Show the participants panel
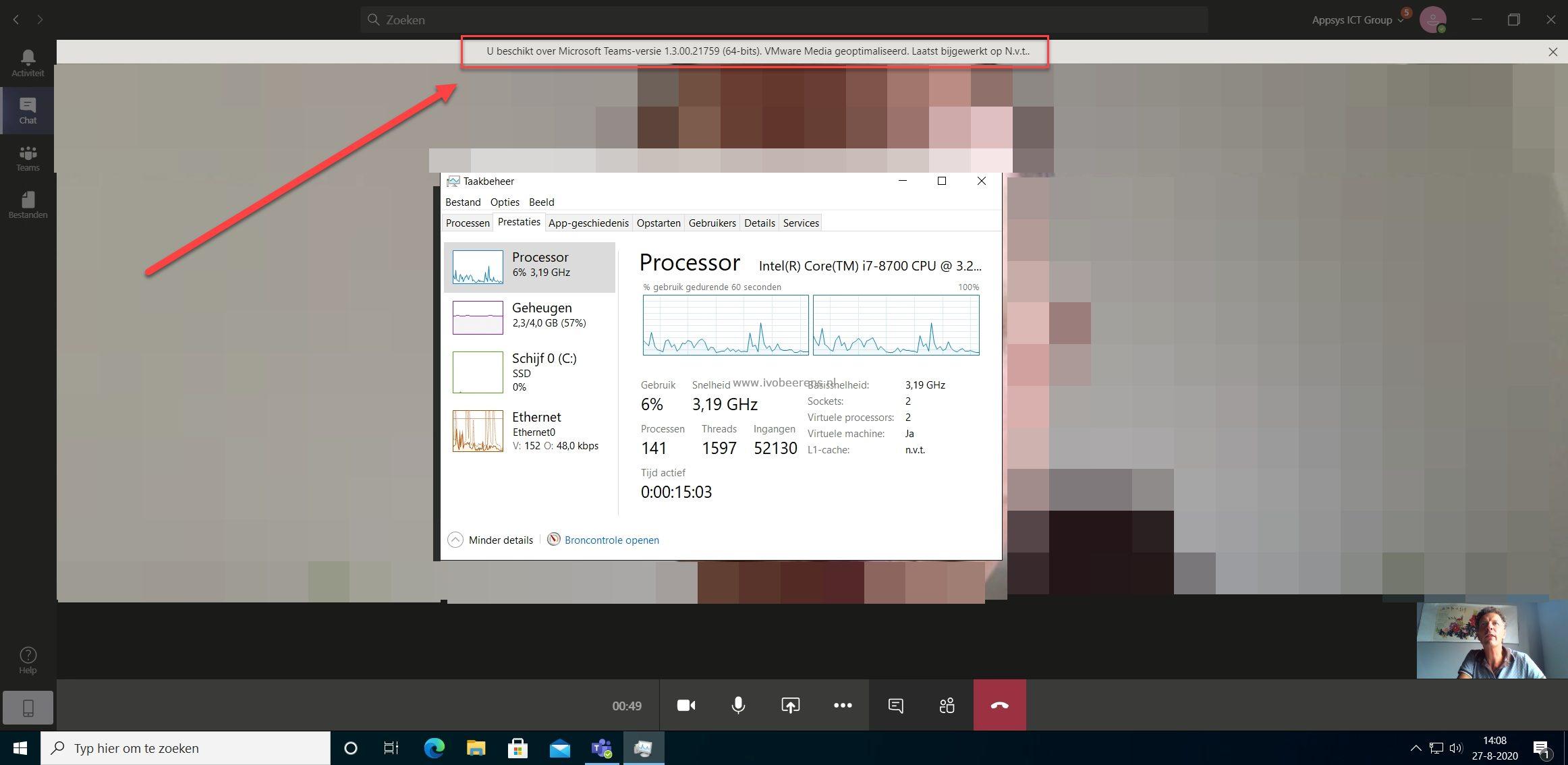 click(947, 705)
